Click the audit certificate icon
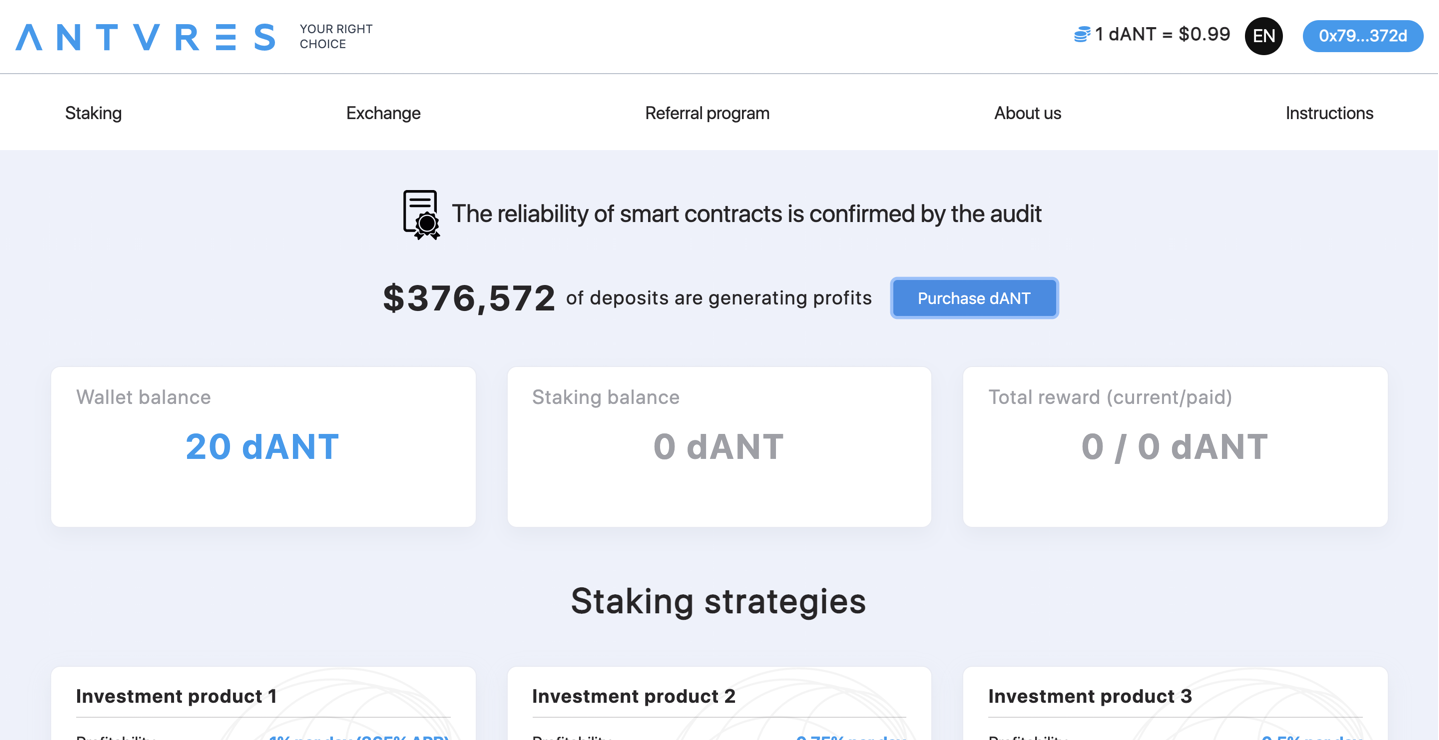The width and height of the screenshot is (1439, 740). click(x=421, y=214)
